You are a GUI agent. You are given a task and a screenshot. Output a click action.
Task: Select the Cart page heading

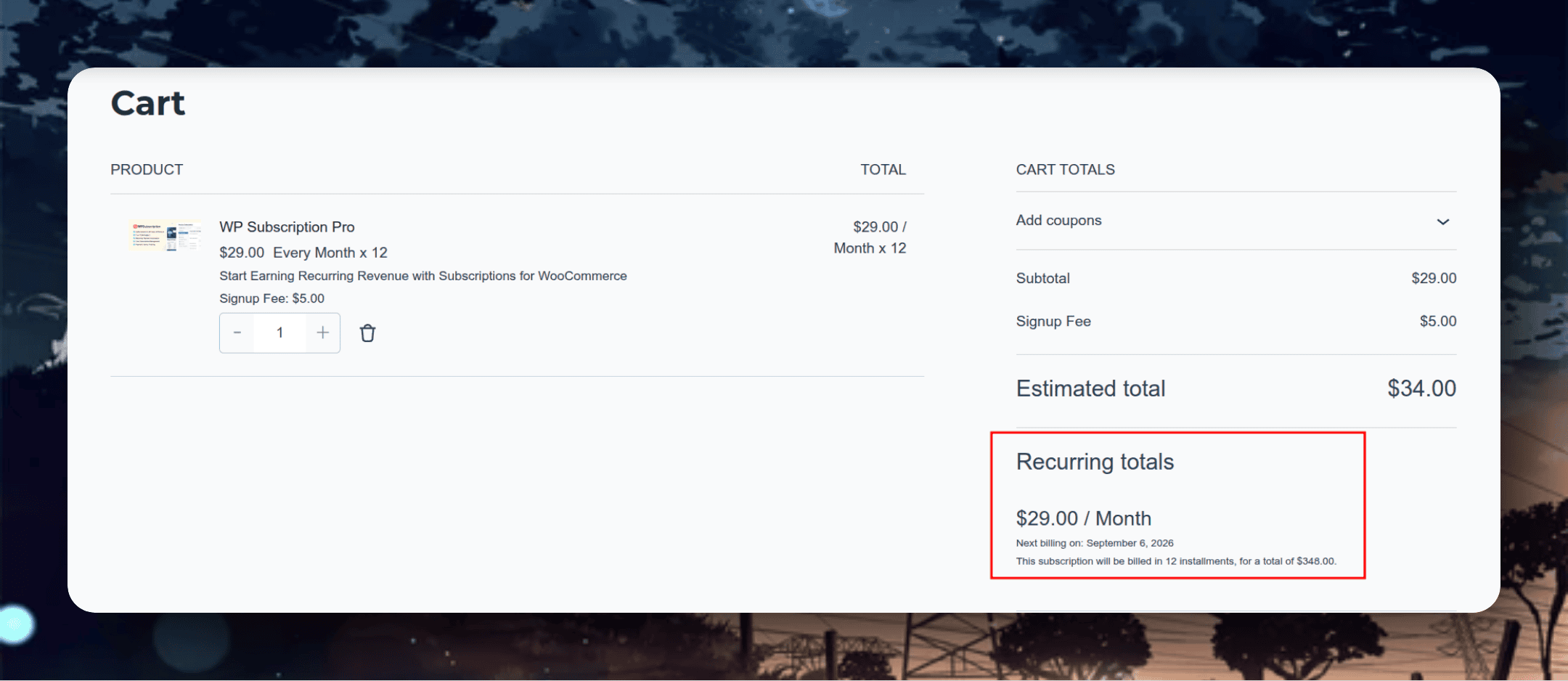(148, 103)
